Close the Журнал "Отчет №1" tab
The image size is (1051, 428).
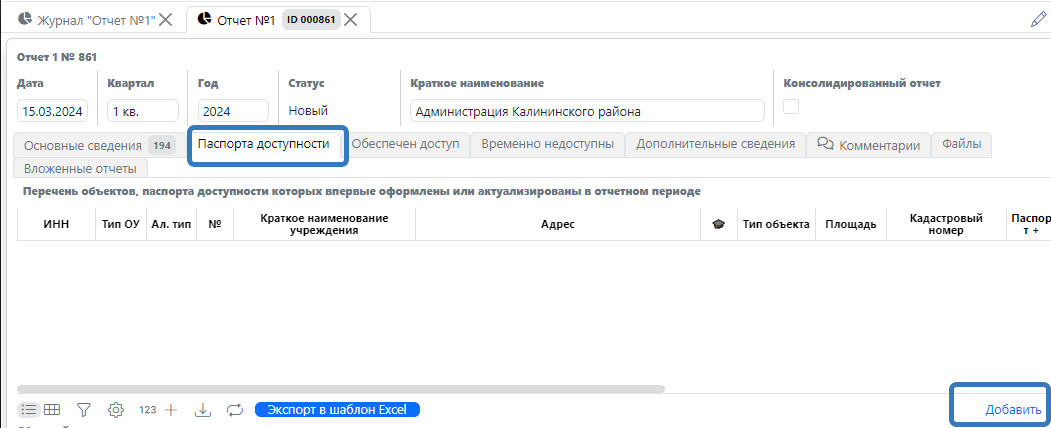pyautogui.click(x=167, y=19)
